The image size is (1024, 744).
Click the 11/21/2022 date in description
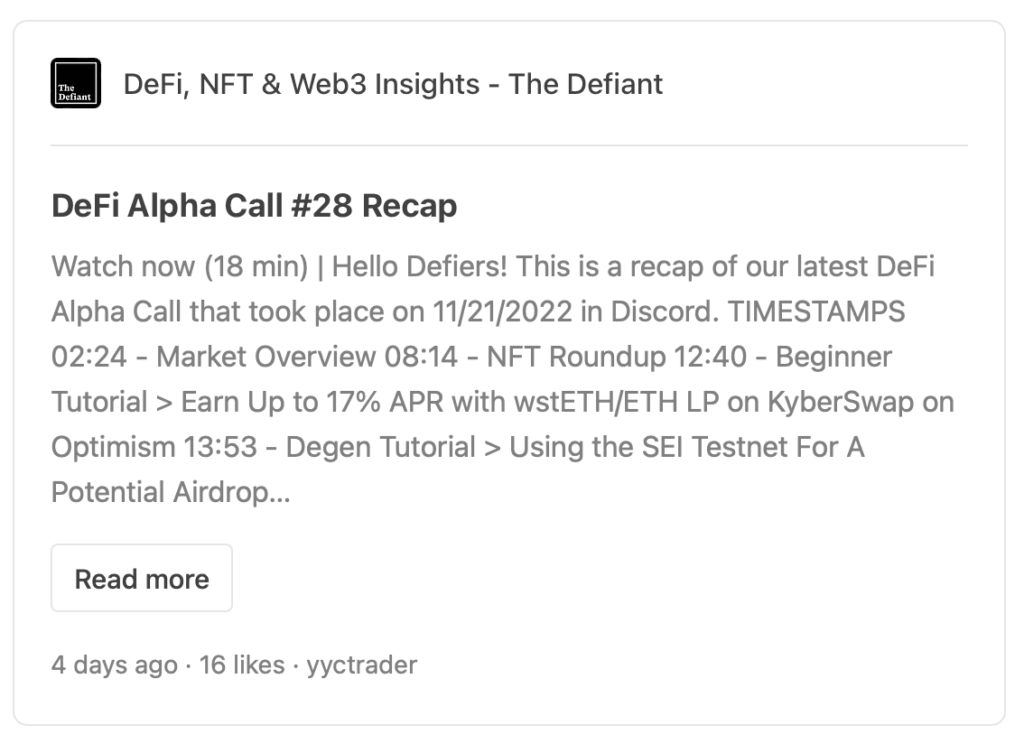tap(502, 312)
